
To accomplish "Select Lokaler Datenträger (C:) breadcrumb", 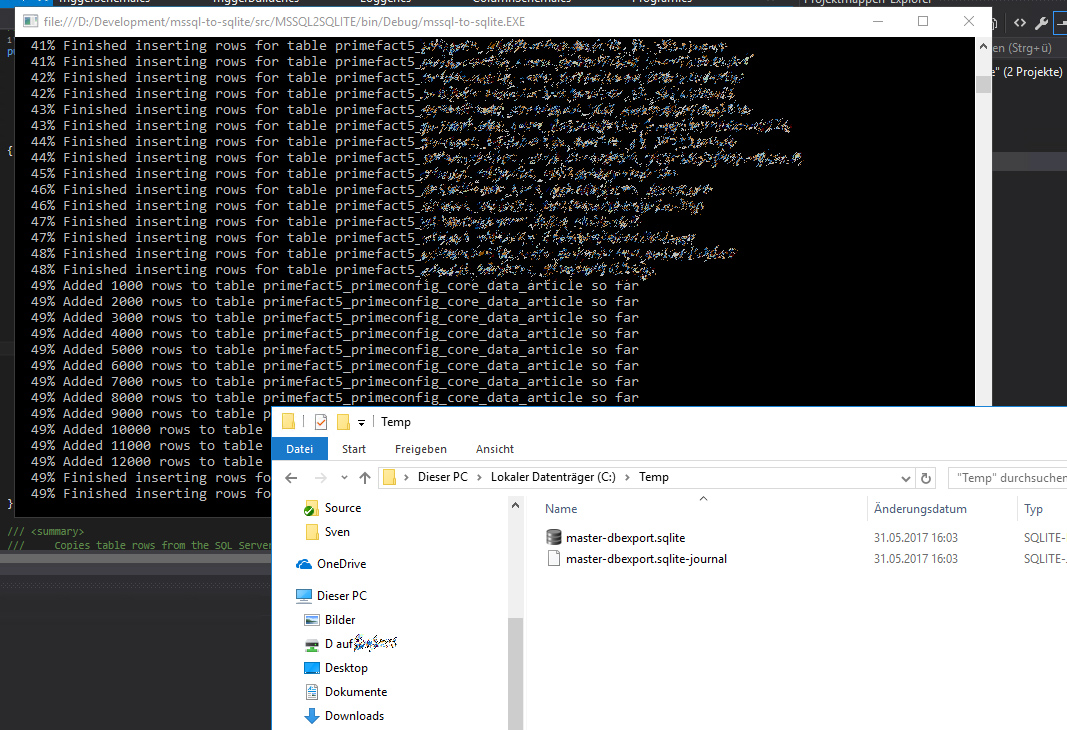I will click(553, 477).
